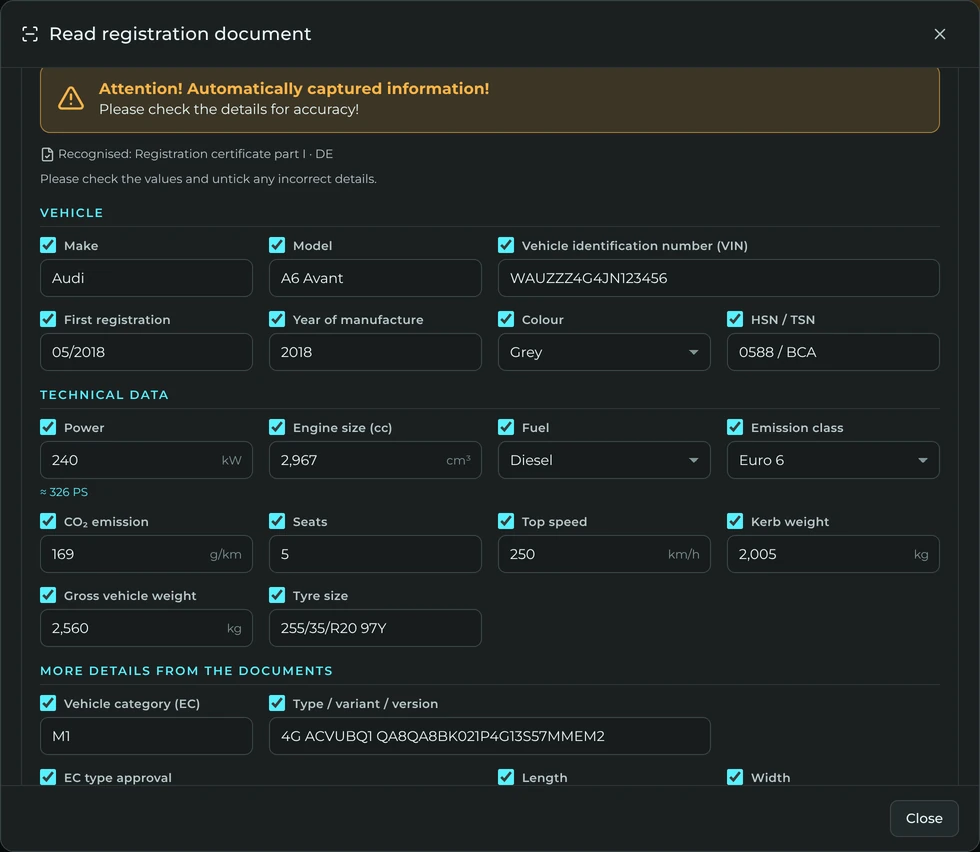Untick the Model checkbox
The height and width of the screenshot is (852, 980).
click(x=277, y=245)
